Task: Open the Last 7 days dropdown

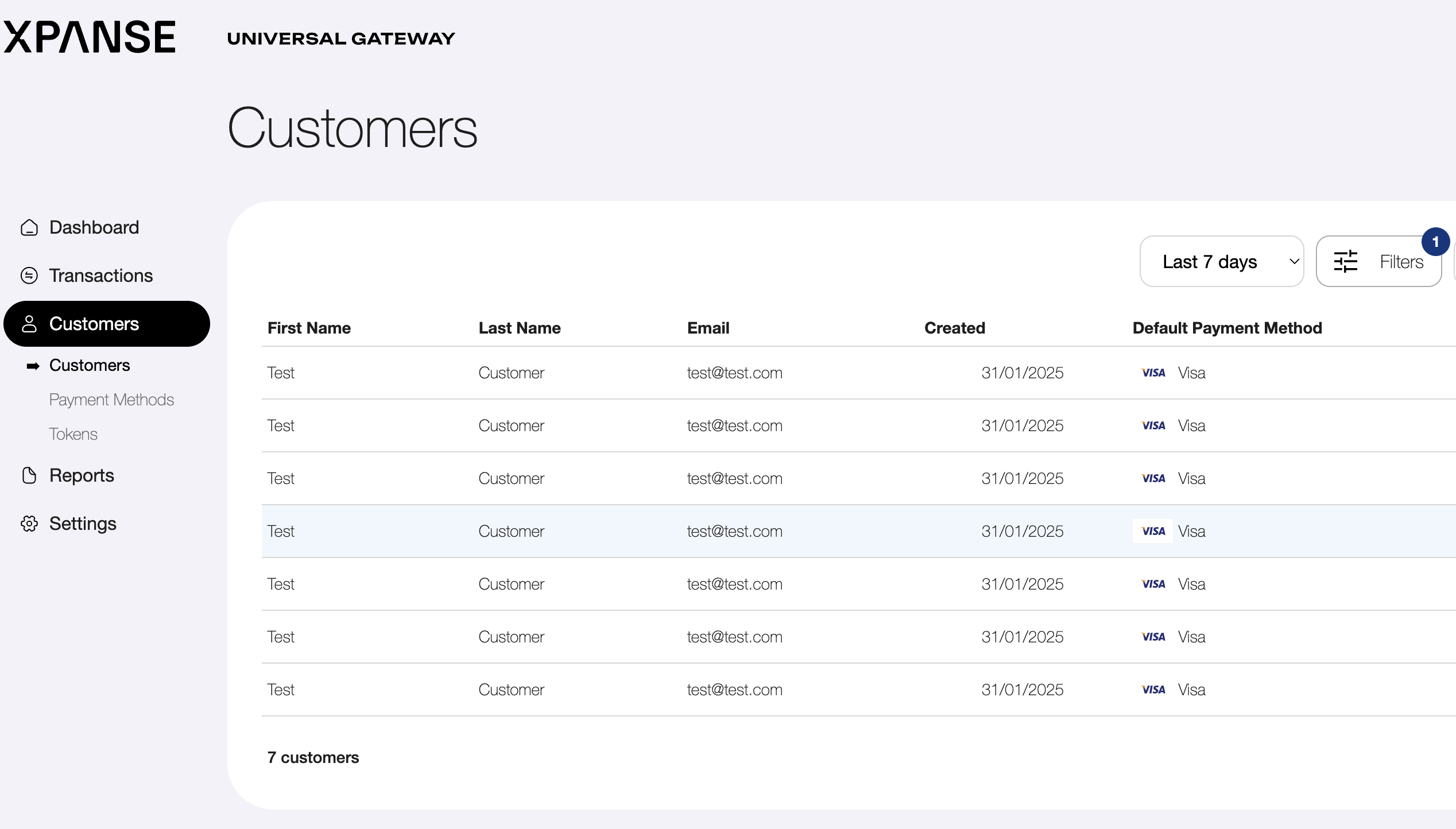Action: coord(1222,261)
